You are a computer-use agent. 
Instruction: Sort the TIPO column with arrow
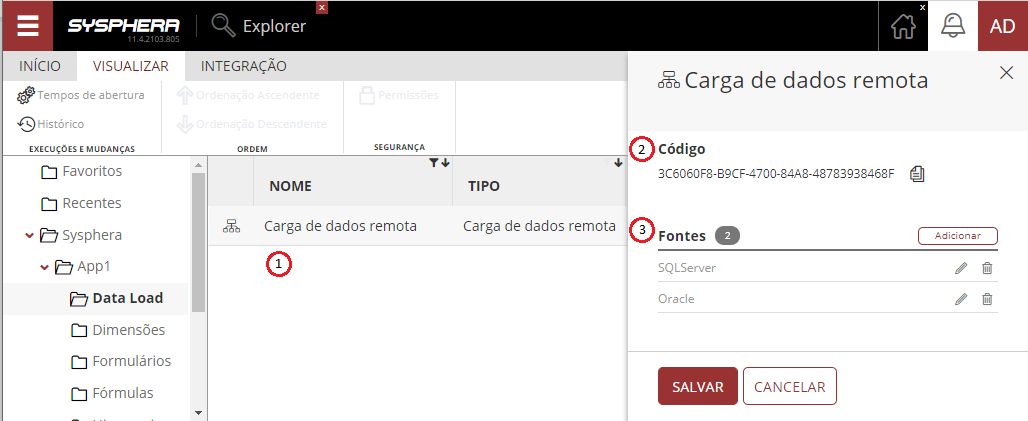tap(618, 163)
